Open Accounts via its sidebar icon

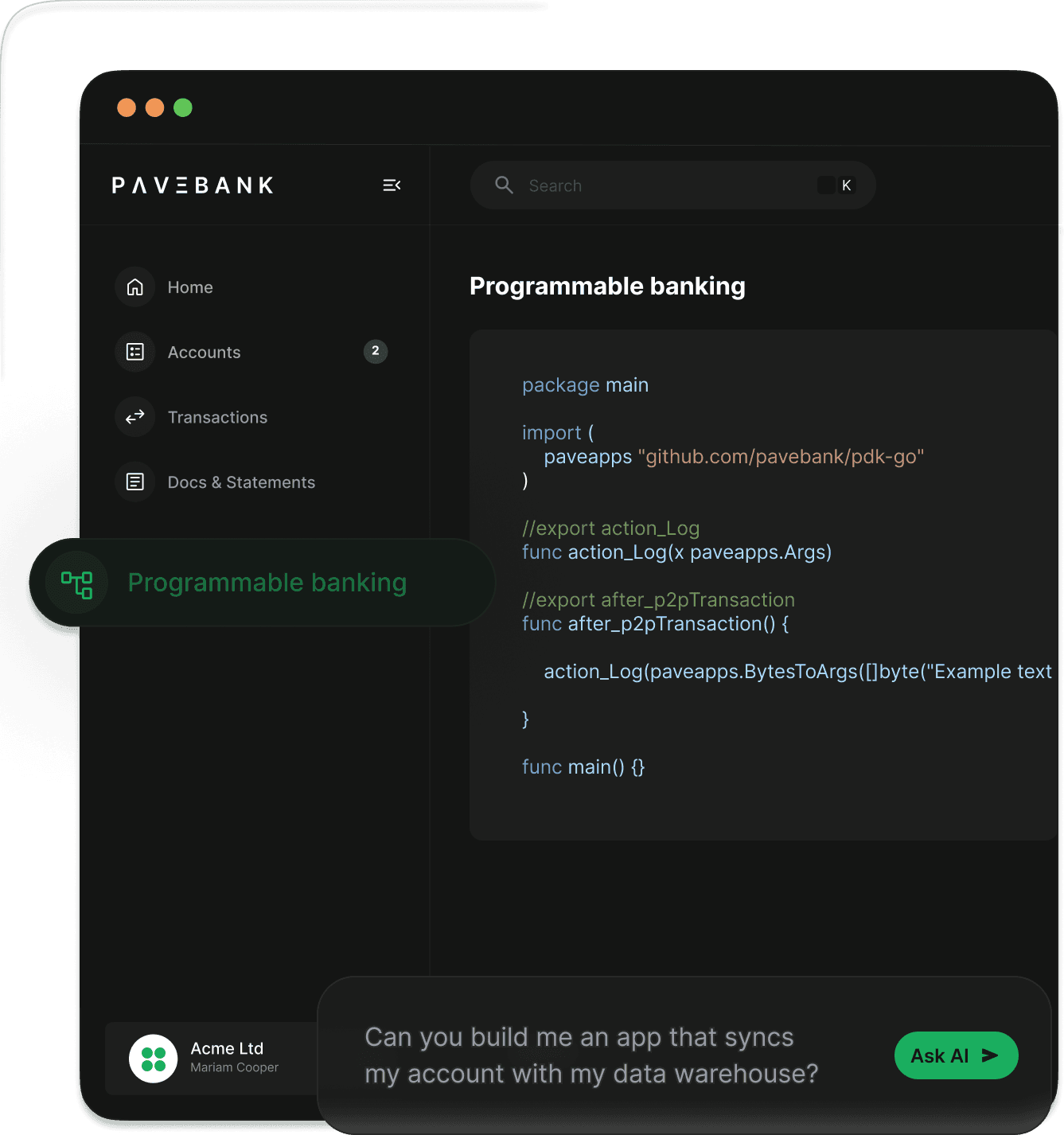click(134, 352)
